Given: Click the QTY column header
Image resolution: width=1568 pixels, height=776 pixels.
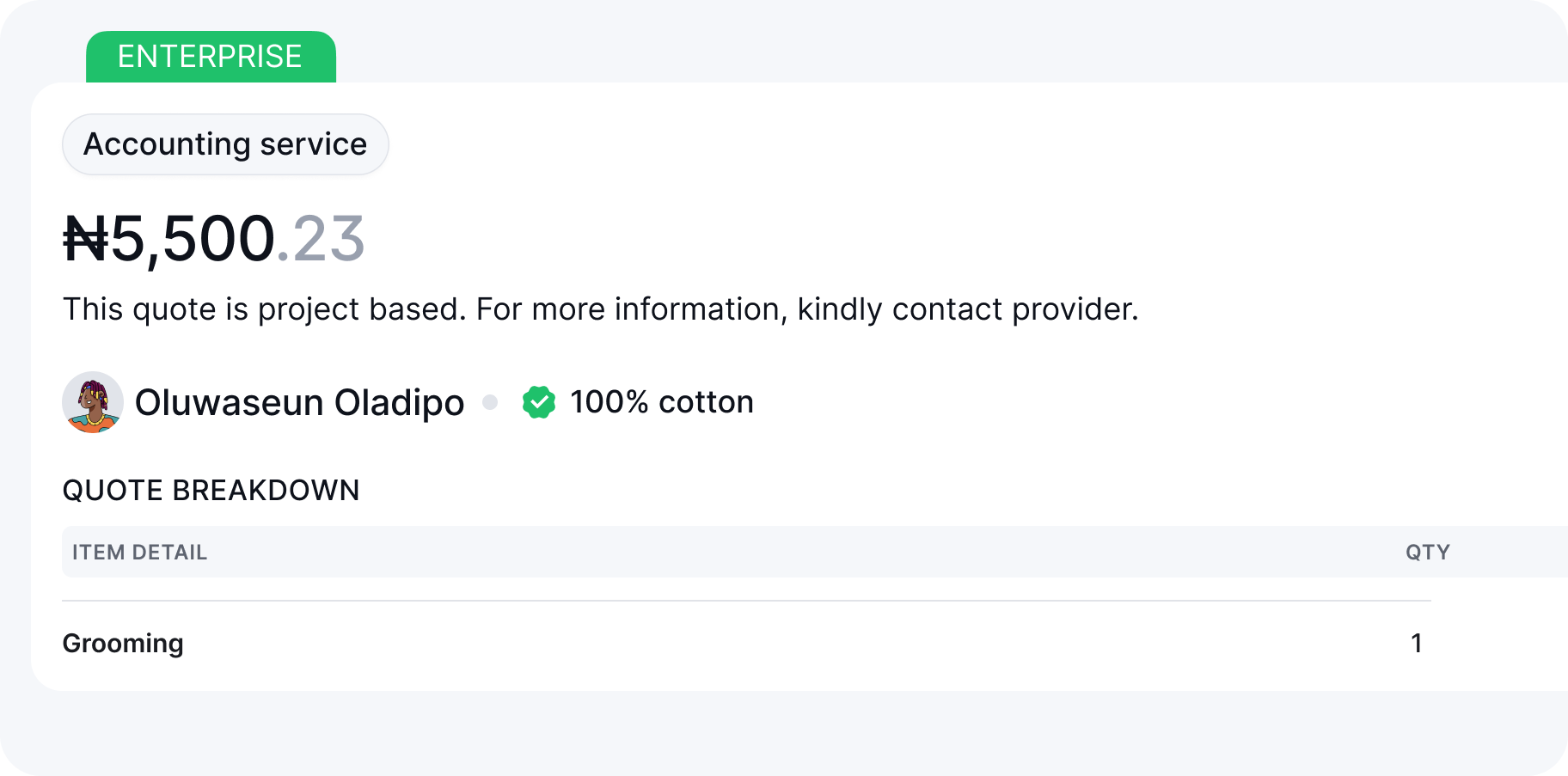Looking at the screenshot, I should [x=1427, y=553].
